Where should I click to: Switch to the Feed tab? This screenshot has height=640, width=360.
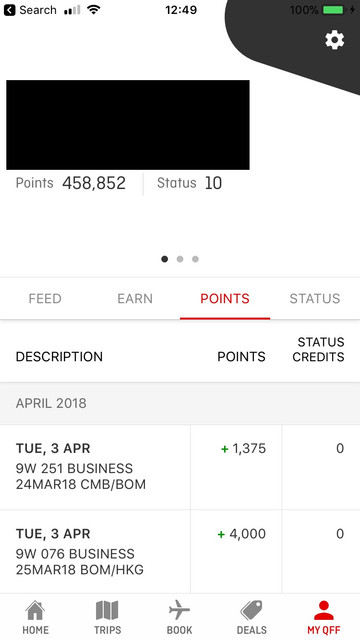click(x=45, y=299)
